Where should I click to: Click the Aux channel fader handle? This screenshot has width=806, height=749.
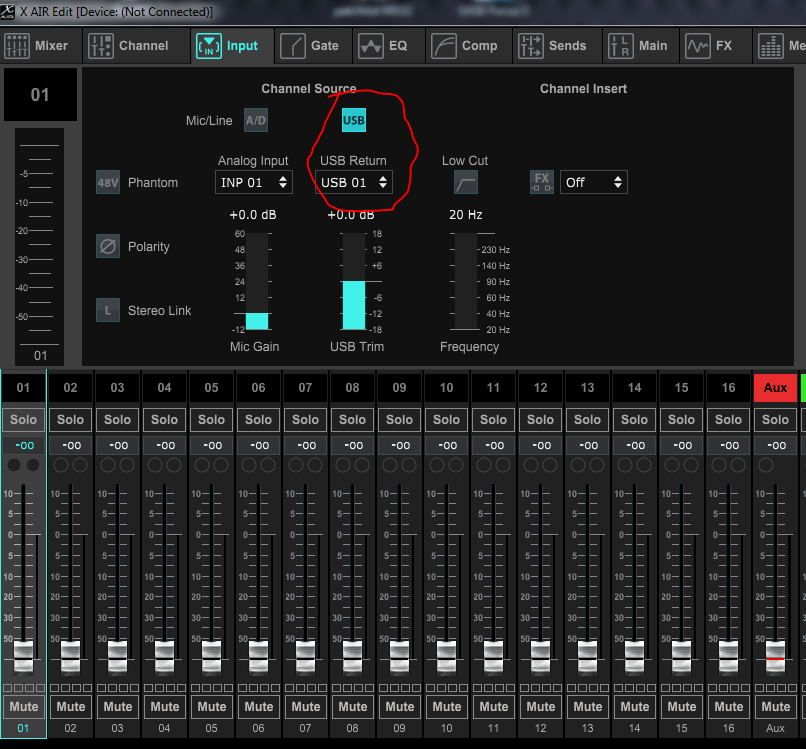click(775, 657)
